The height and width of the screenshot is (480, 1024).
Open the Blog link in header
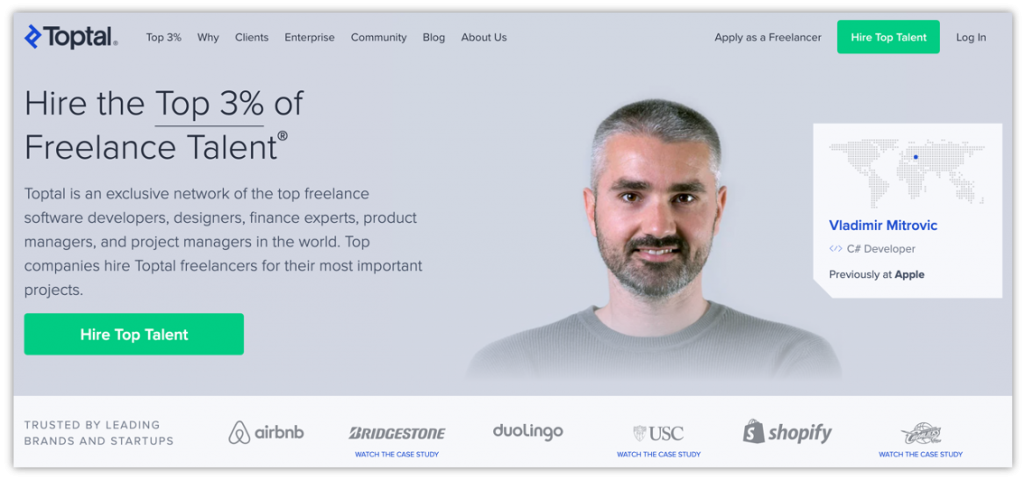point(434,37)
